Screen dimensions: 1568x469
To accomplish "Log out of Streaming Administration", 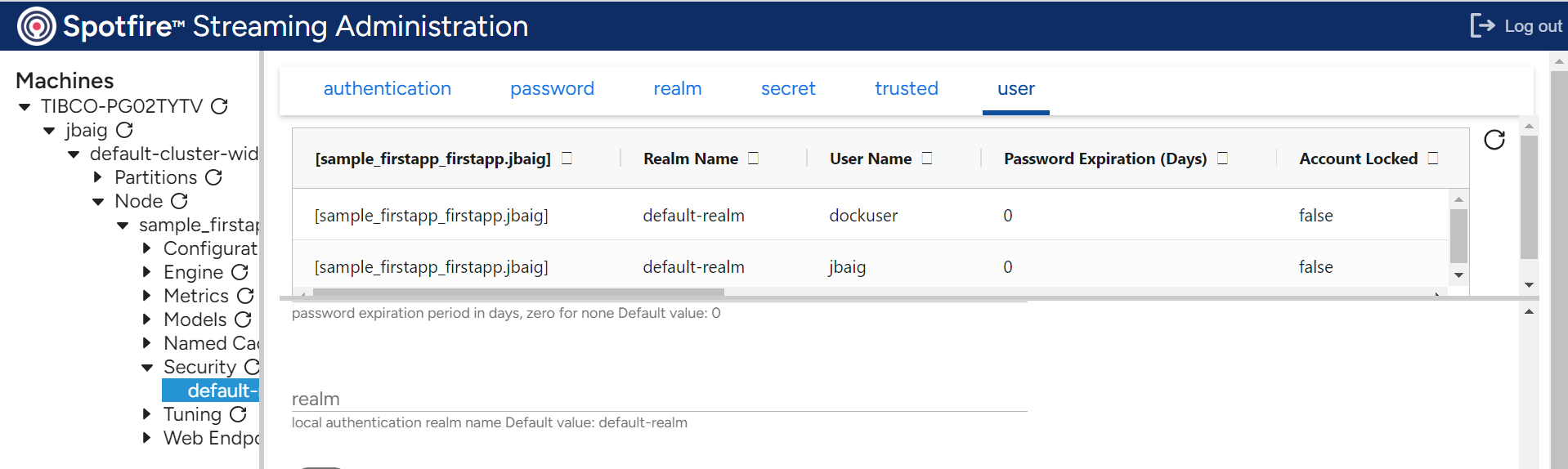I will 1516,26.
